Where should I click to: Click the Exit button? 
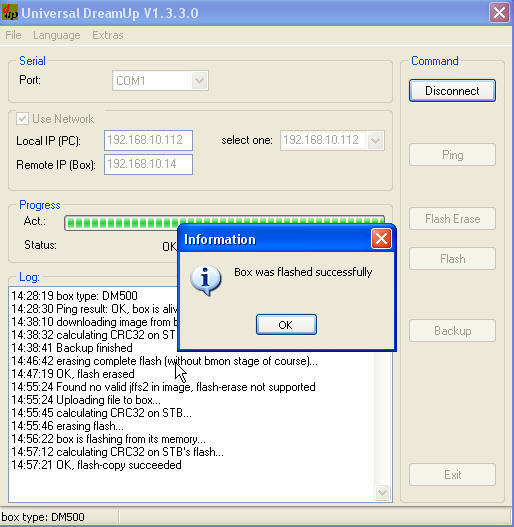click(452, 475)
